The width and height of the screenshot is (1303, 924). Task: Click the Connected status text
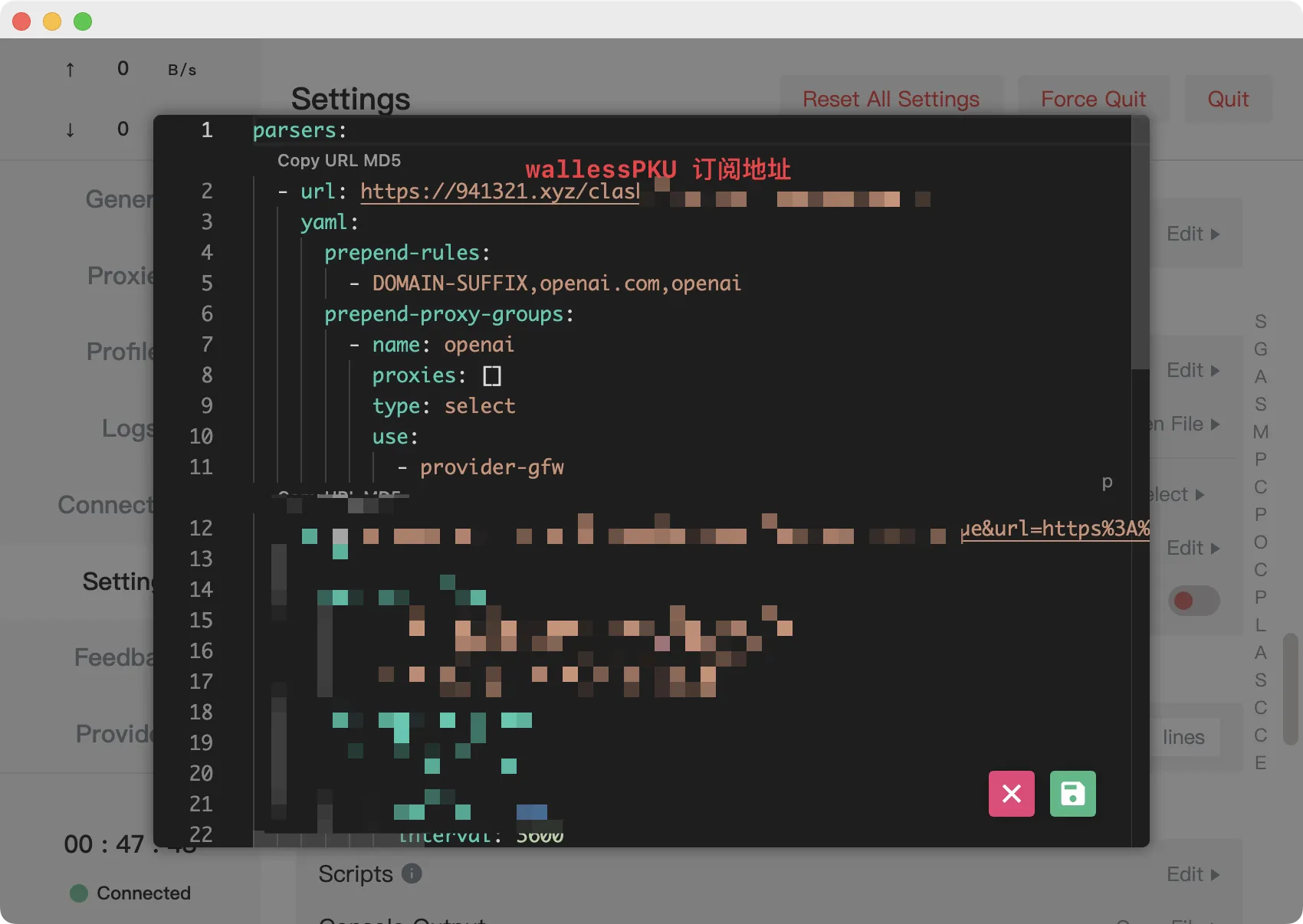point(143,893)
